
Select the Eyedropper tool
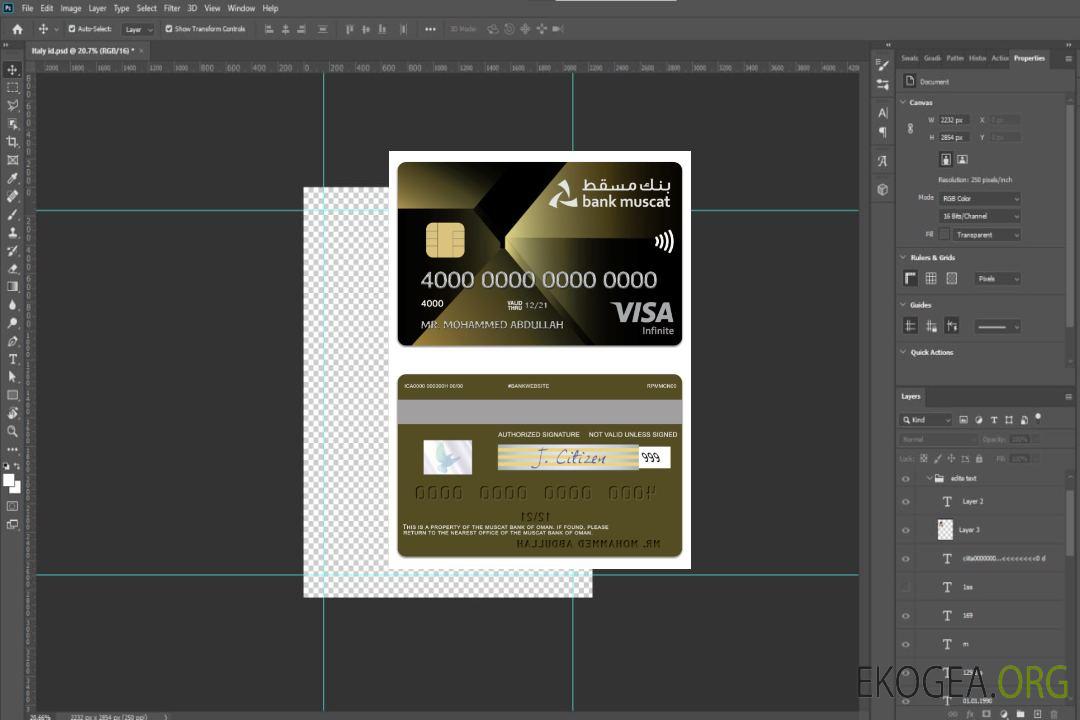(12, 178)
